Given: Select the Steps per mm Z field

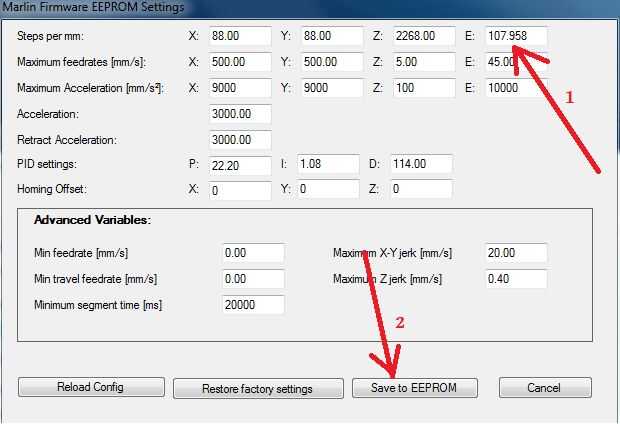Looking at the screenshot, I should (x=424, y=36).
